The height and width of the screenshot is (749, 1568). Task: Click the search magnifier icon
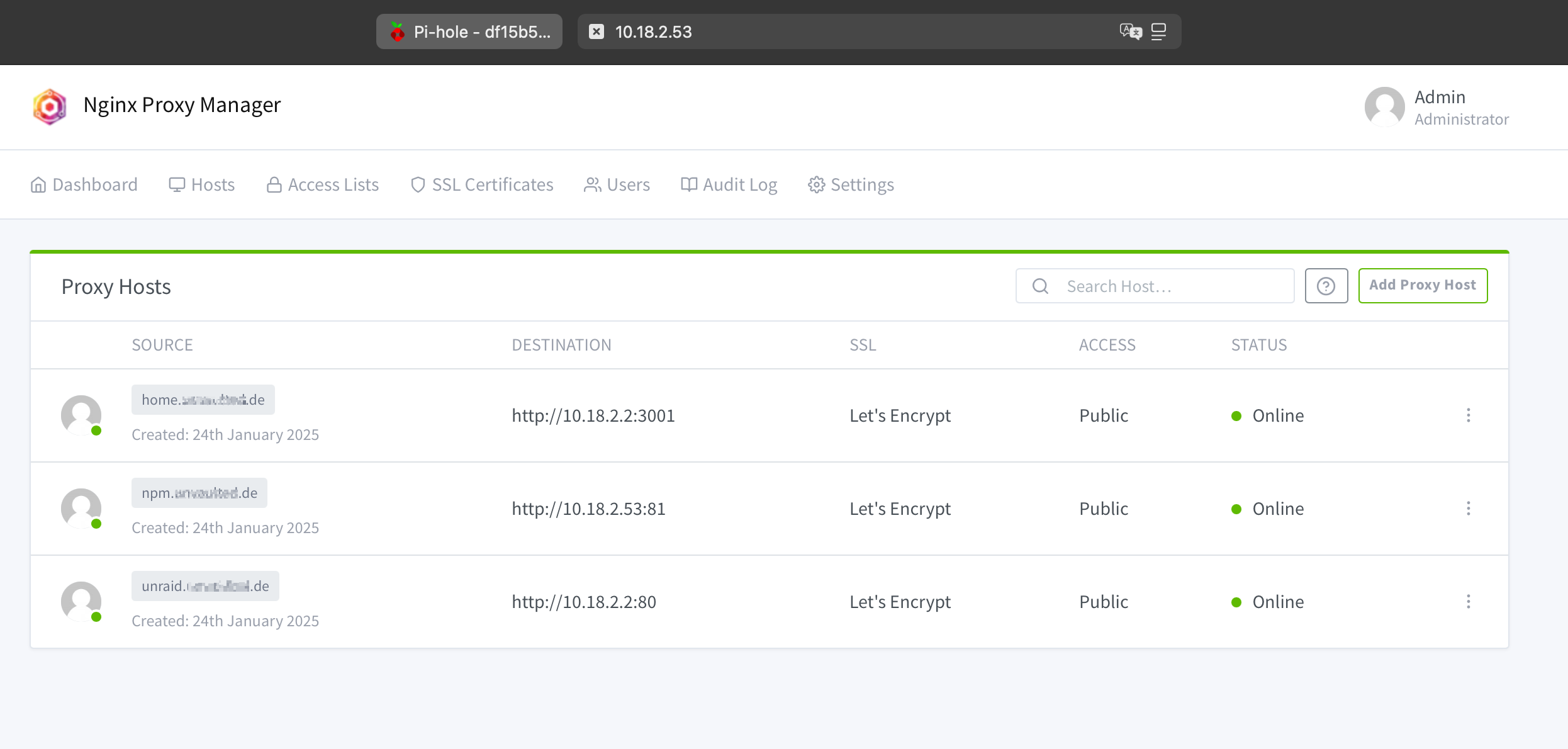[1041, 286]
